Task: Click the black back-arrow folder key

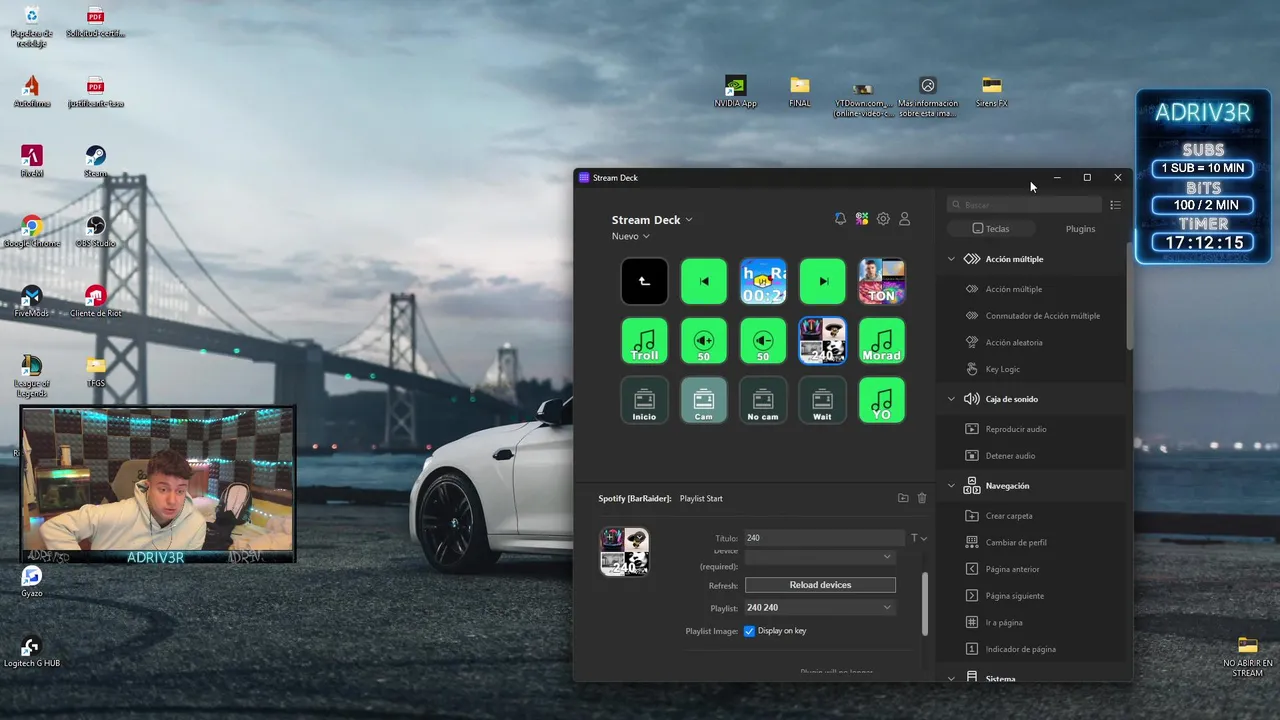Action: coord(645,282)
